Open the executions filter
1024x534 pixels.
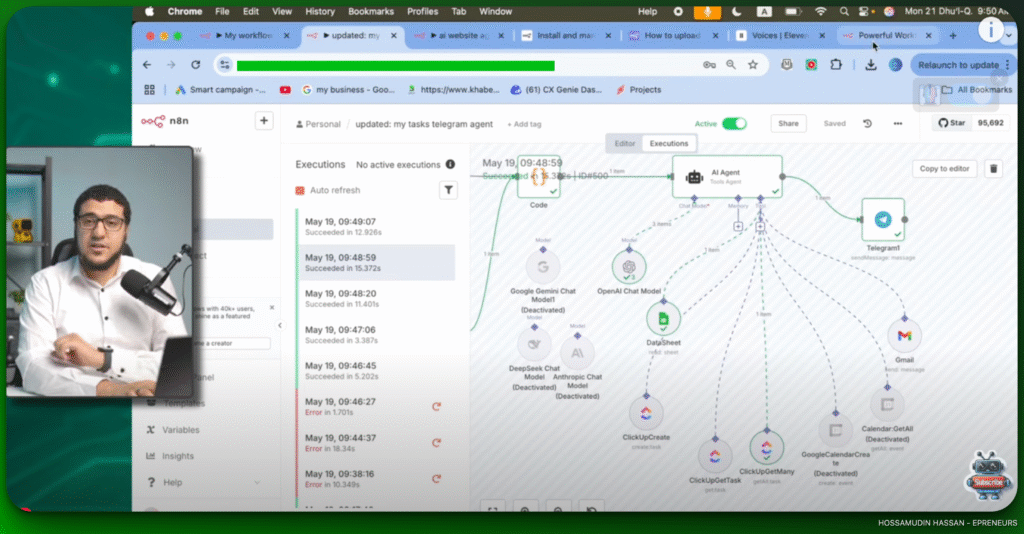click(448, 190)
